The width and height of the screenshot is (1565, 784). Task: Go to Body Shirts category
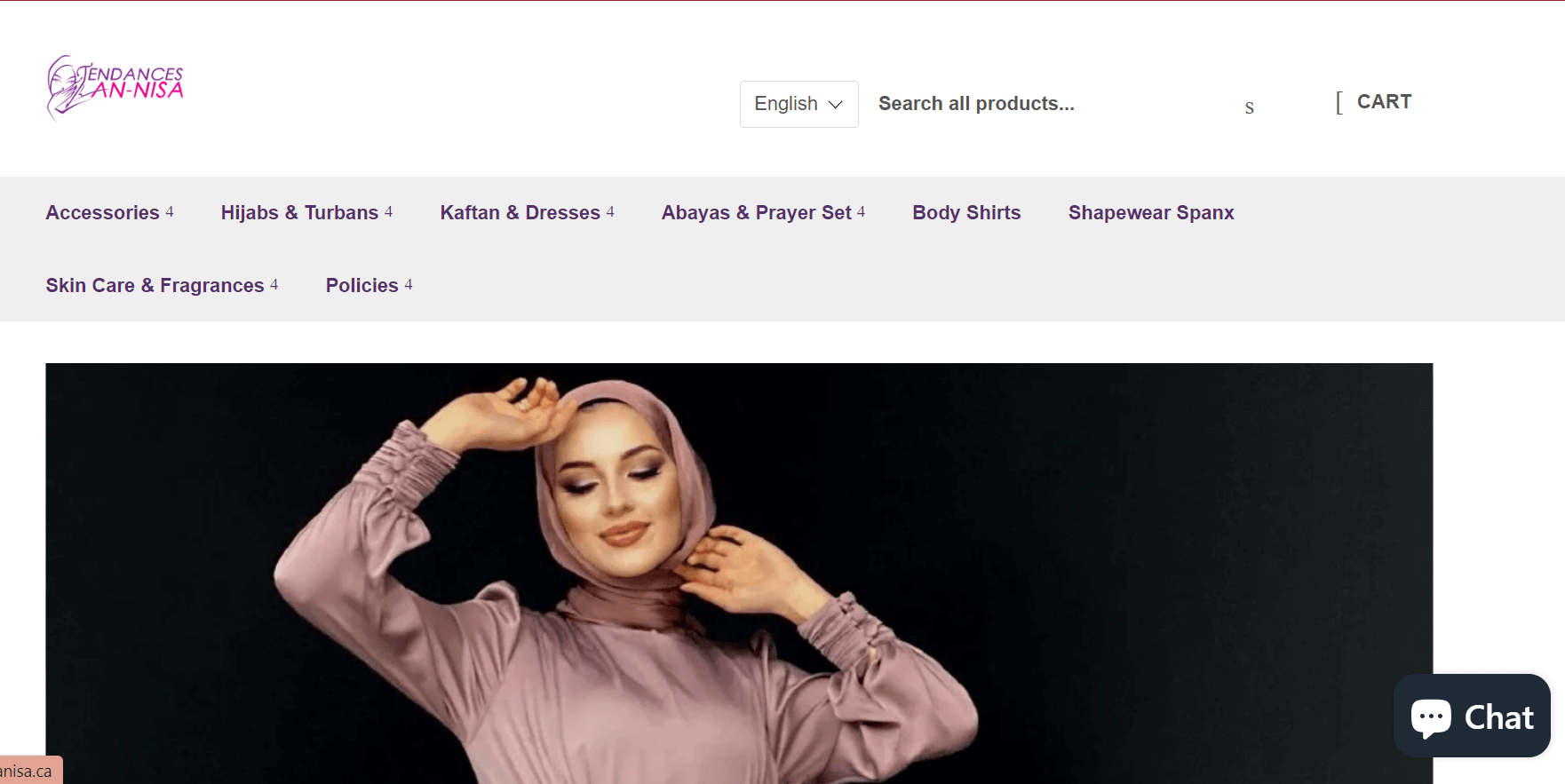[966, 213]
